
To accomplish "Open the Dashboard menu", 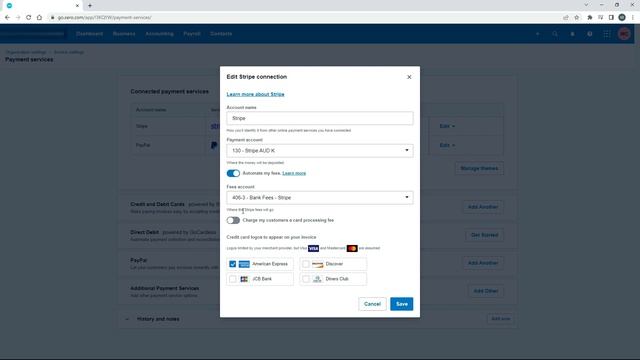I will (89, 34).
